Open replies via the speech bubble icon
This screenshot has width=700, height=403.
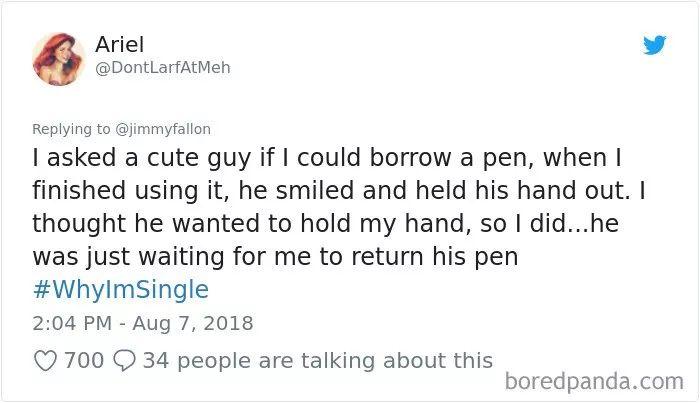point(124,360)
